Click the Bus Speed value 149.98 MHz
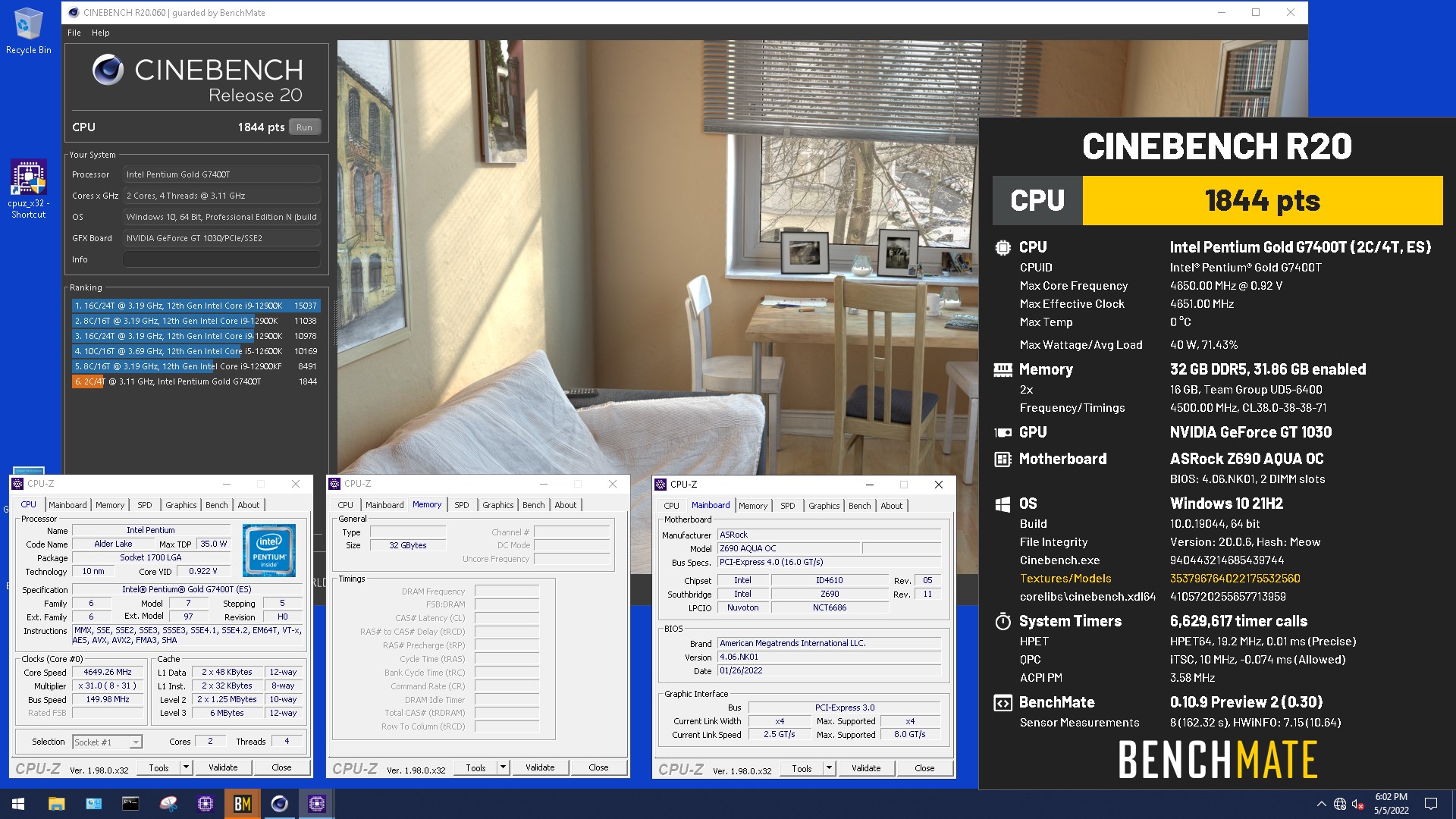1456x819 pixels. pyautogui.click(x=108, y=700)
